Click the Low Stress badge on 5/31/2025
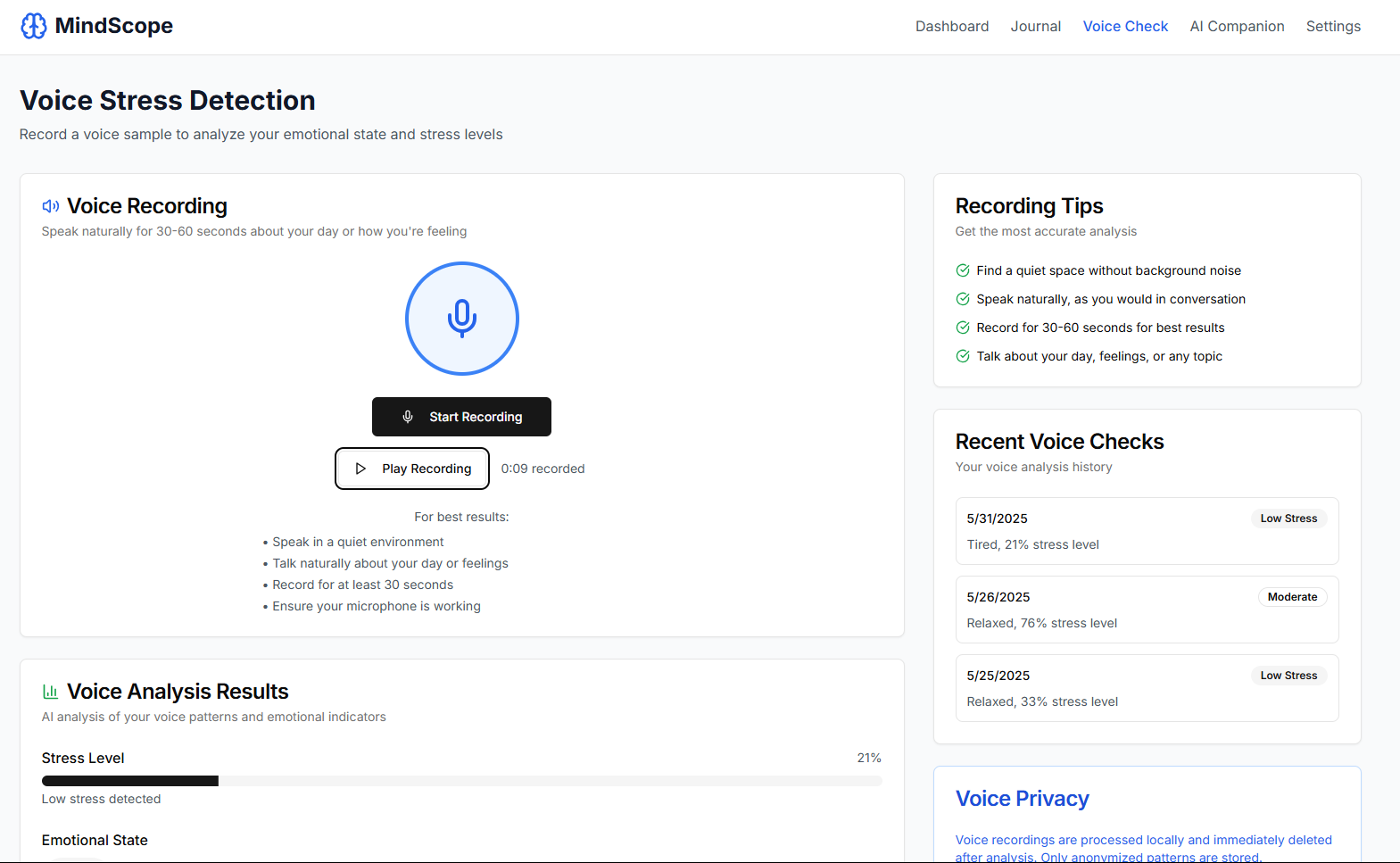Screen dimensions: 1400x863 click(x=1288, y=519)
